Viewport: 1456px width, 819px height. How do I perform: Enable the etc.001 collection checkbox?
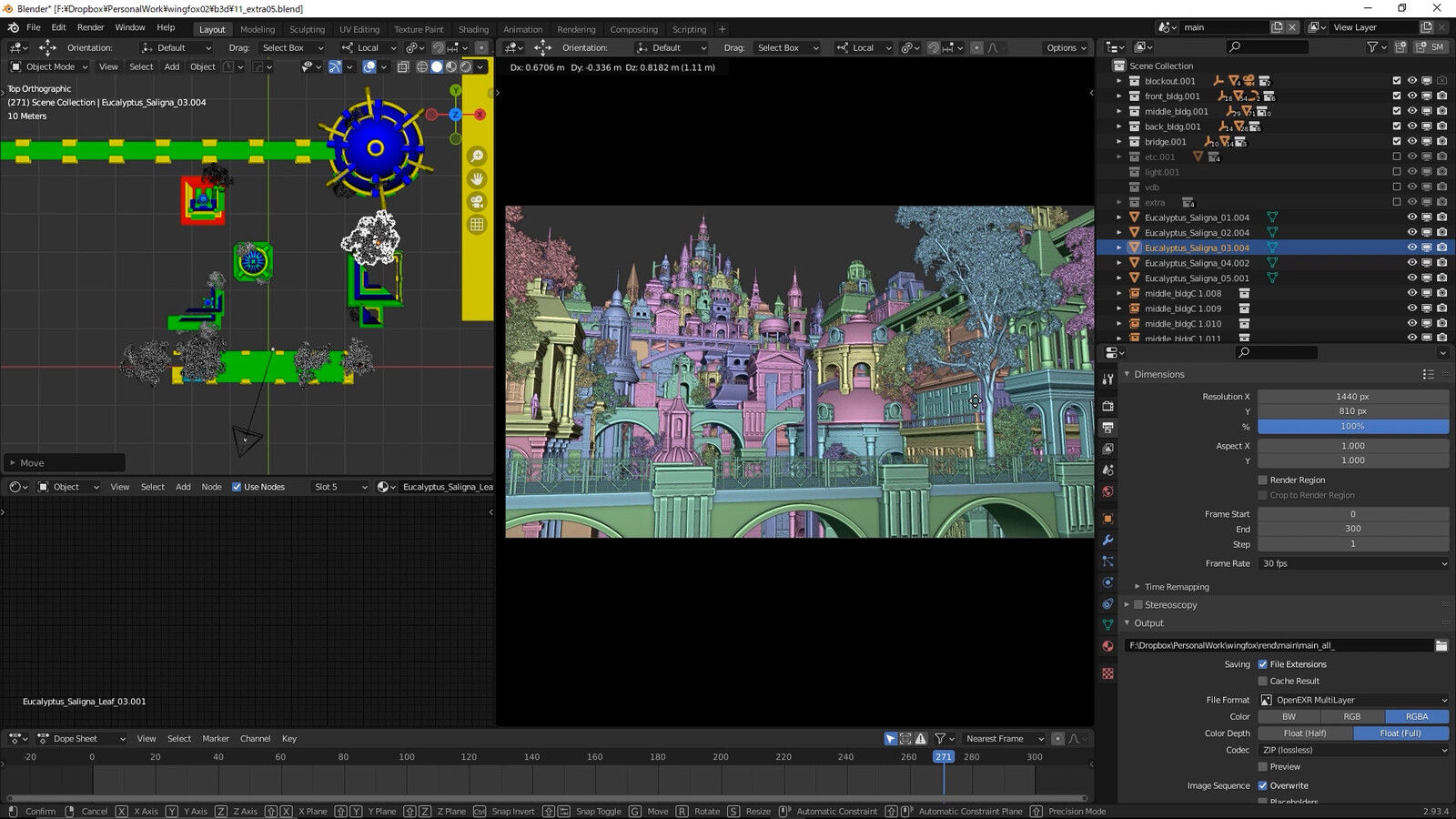pos(1397,157)
